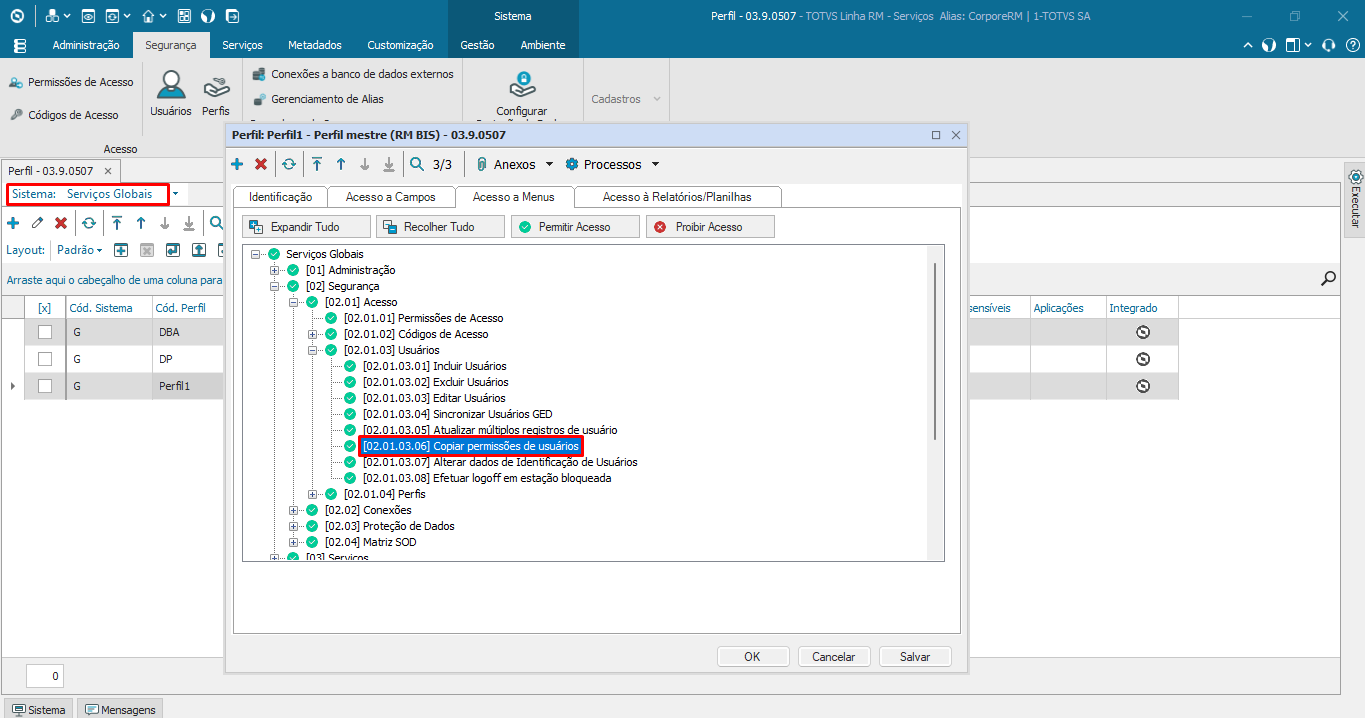Go to previous record in Perfil dialog
This screenshot has height=718, width=1365.
[341, 164]
